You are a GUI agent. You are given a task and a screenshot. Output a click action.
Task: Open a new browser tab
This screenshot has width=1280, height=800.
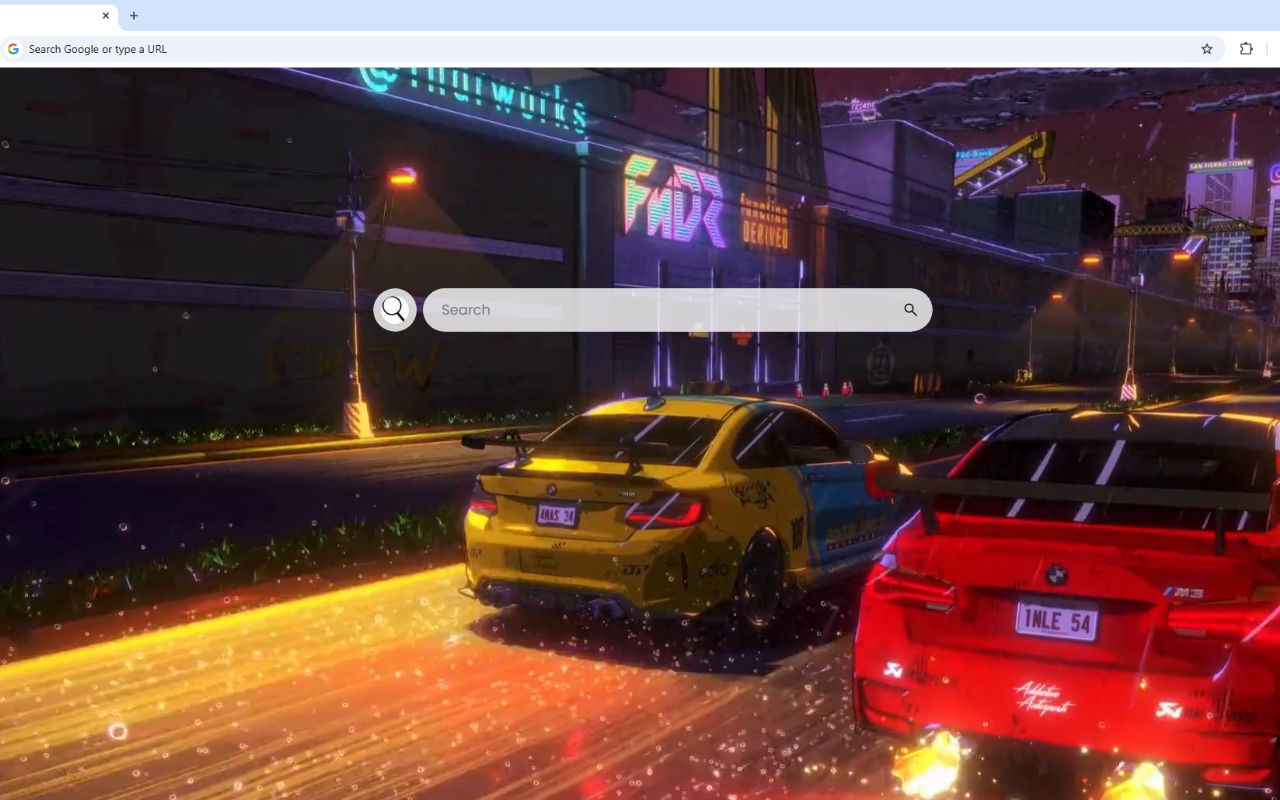coord(134,16)
